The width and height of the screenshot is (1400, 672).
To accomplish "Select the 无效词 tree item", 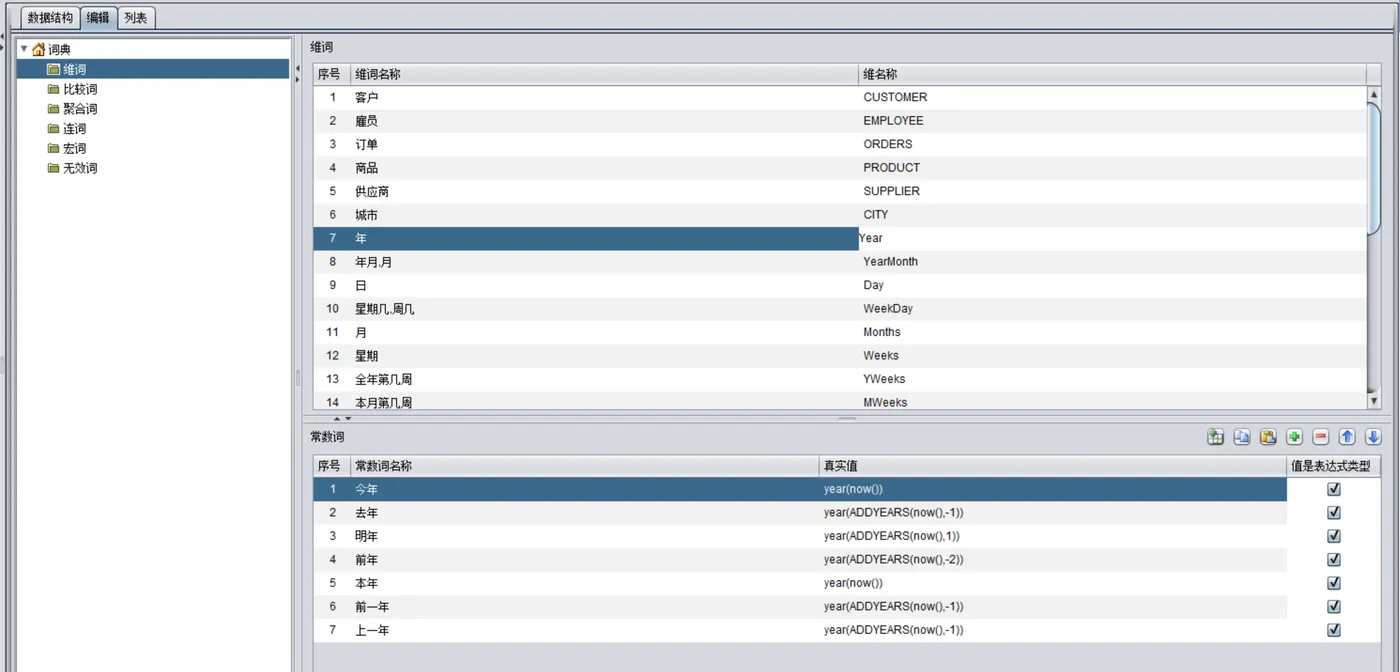I will (80, 168).
